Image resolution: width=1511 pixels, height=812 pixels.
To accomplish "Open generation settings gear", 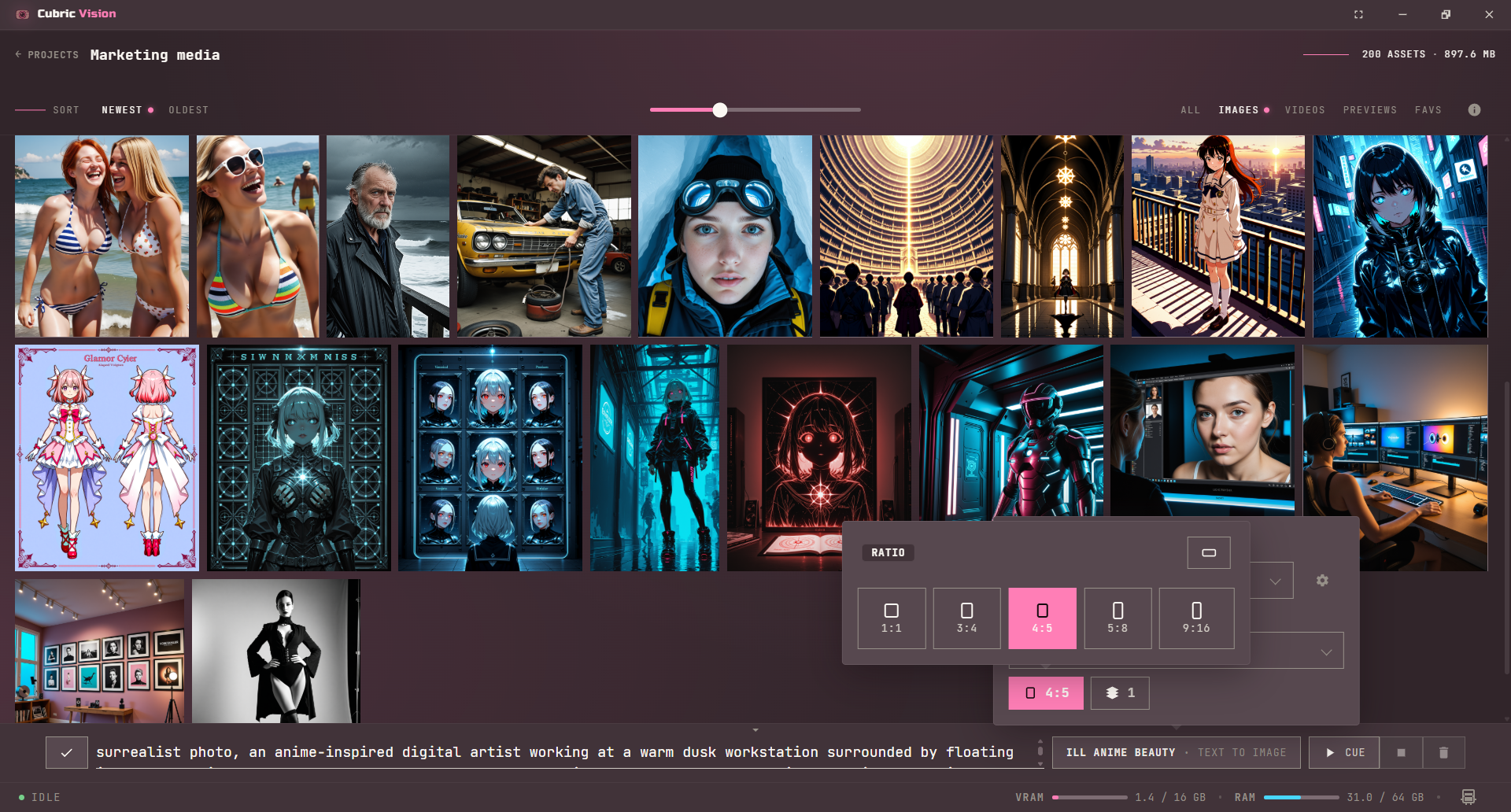I will pyautogui.click(x=1322, y=580).
